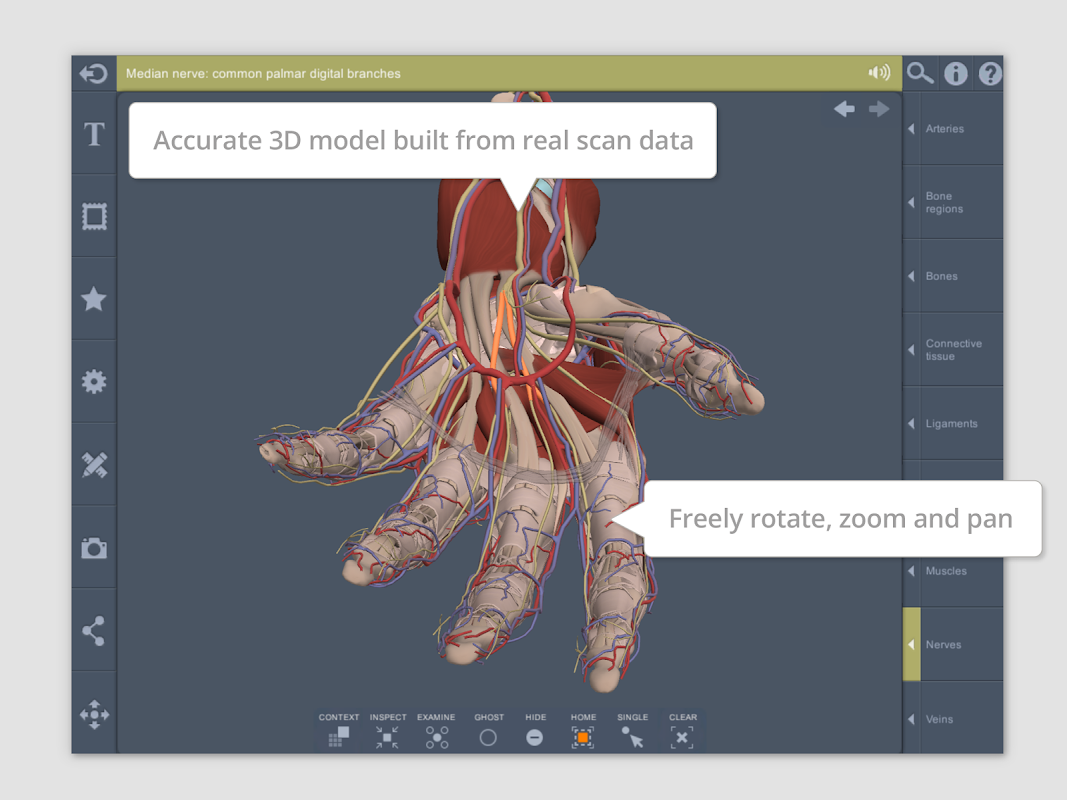Click the back arrow icon in top-left corner
Viewport: 1067px width, 800px height.
(x=94, y=73)
